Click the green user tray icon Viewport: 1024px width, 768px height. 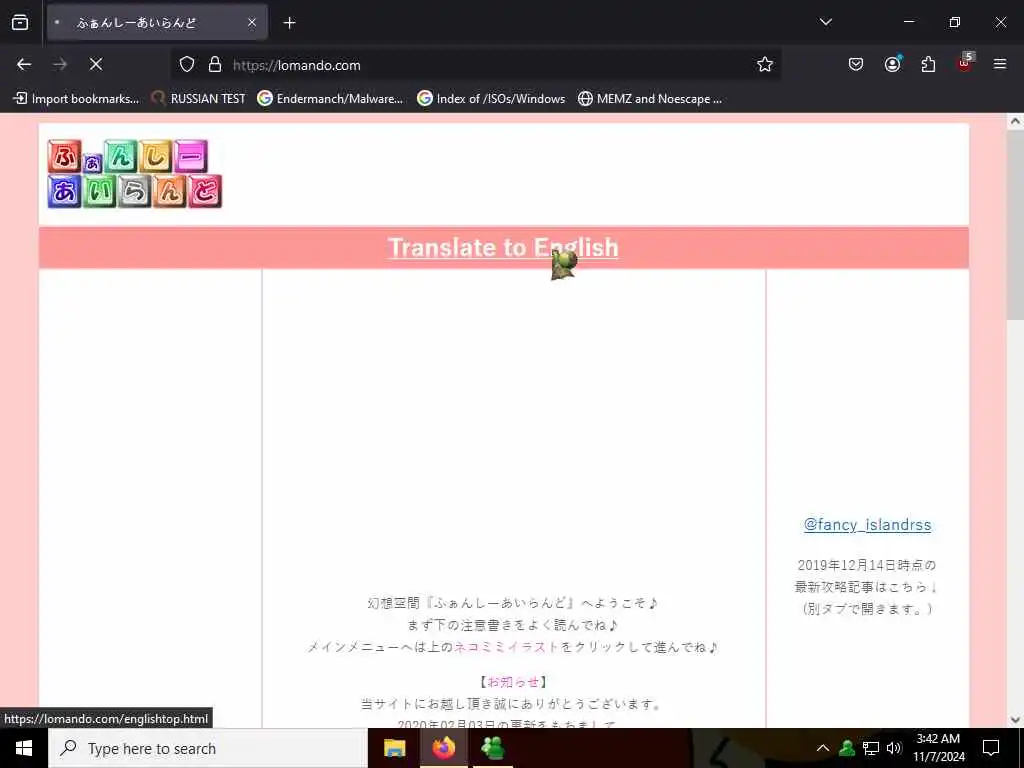[847, 748]
